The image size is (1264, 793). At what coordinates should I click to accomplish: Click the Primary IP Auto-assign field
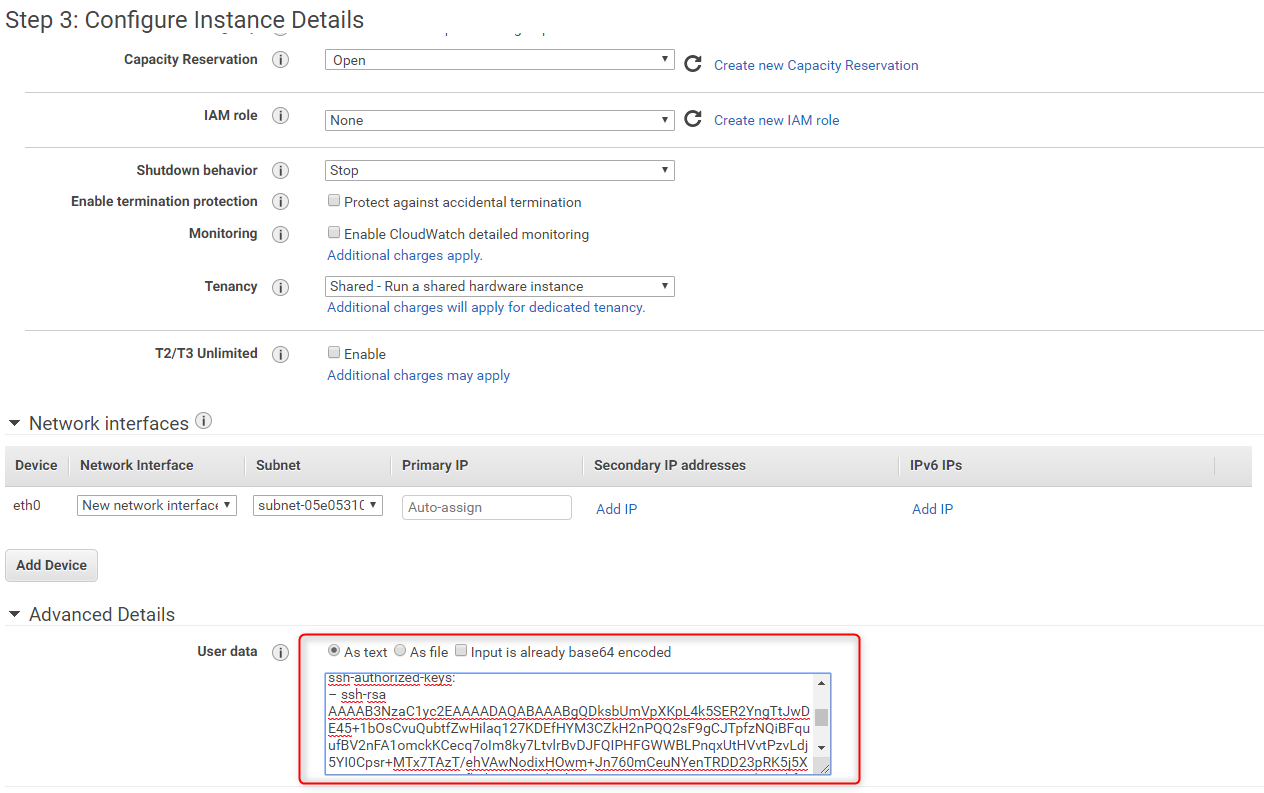pos(487,507)
